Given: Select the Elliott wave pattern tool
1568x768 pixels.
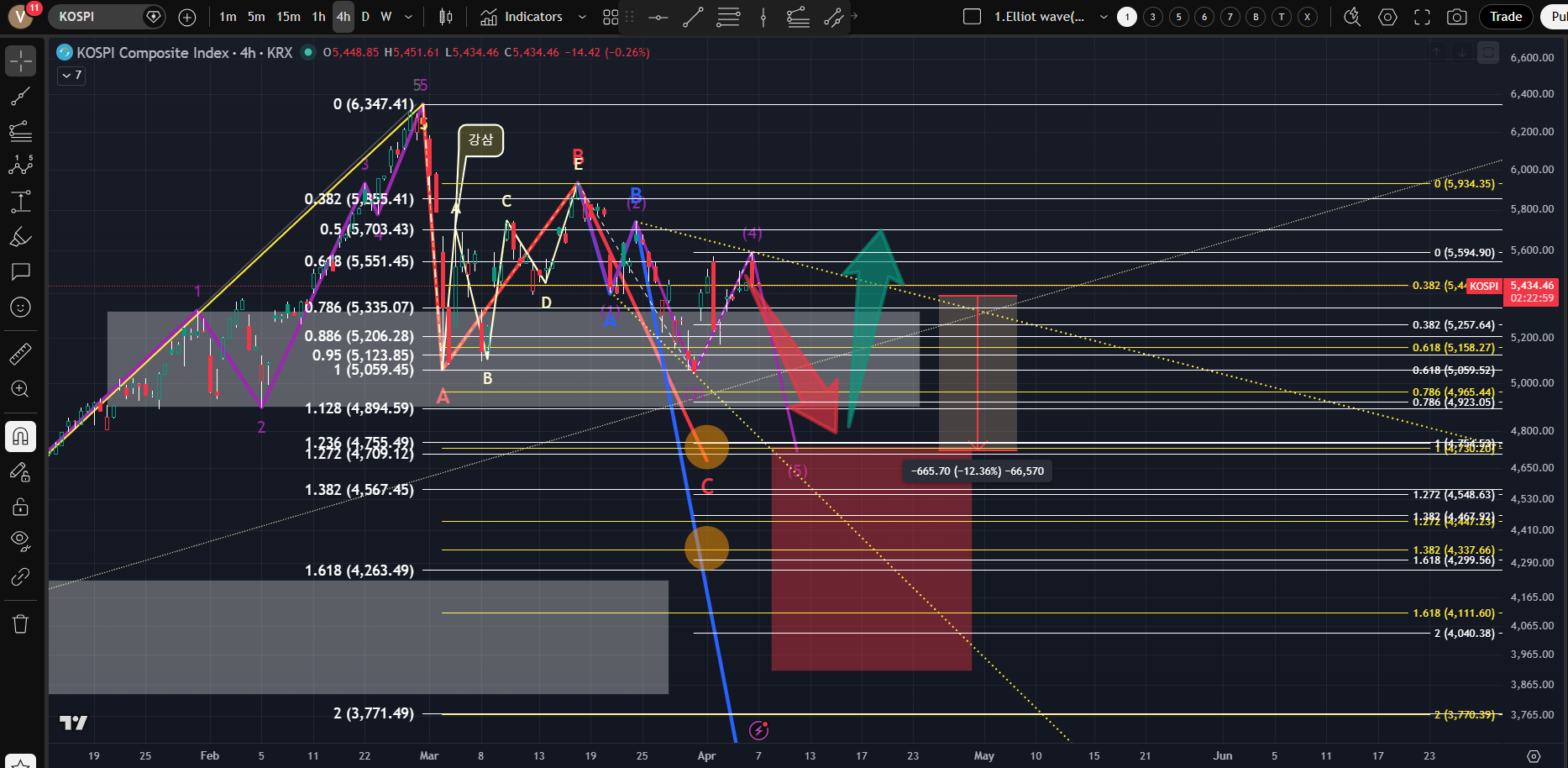Looking at the screenshot, I should point(20,166).
